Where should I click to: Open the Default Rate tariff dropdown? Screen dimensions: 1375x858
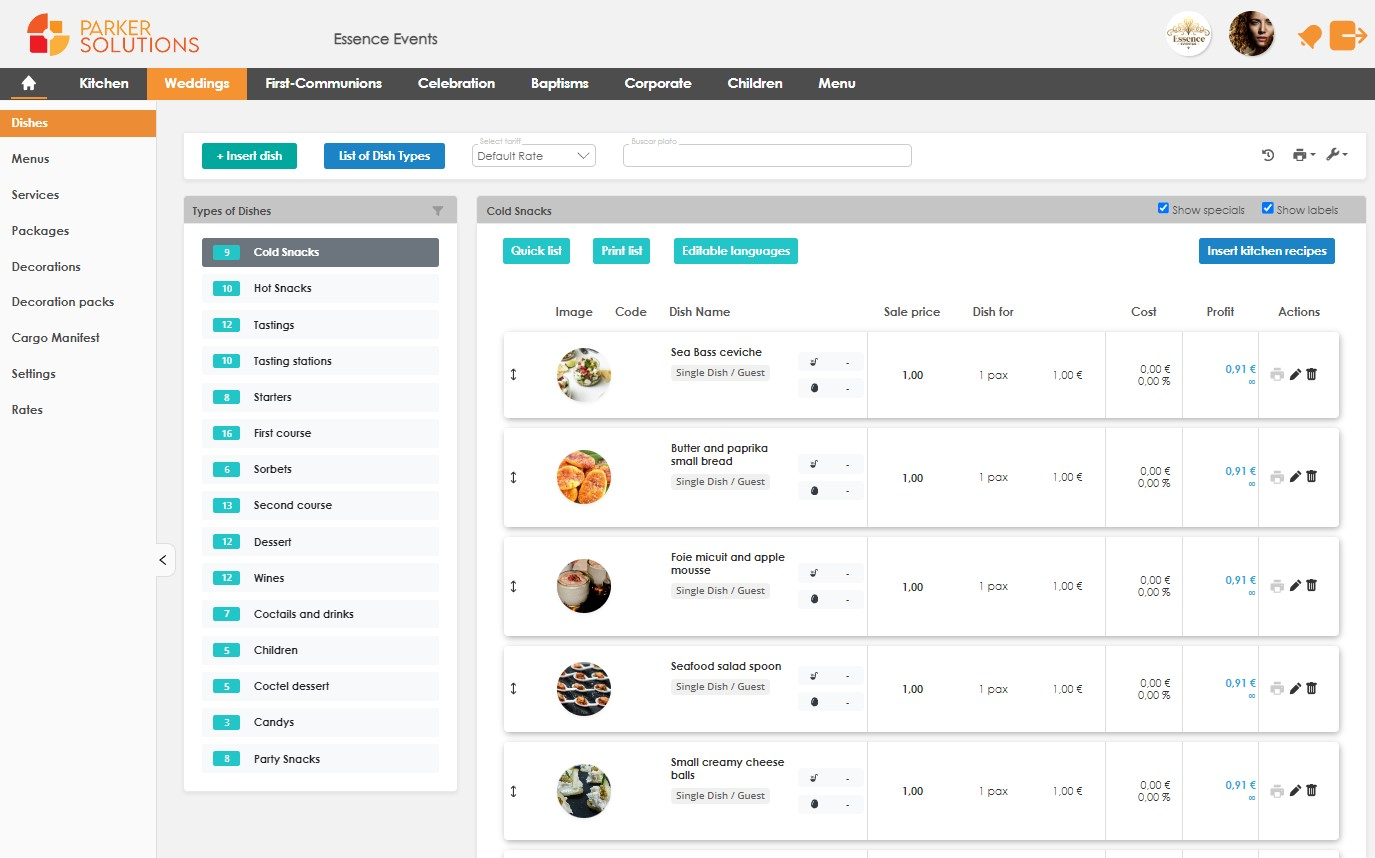533,156
